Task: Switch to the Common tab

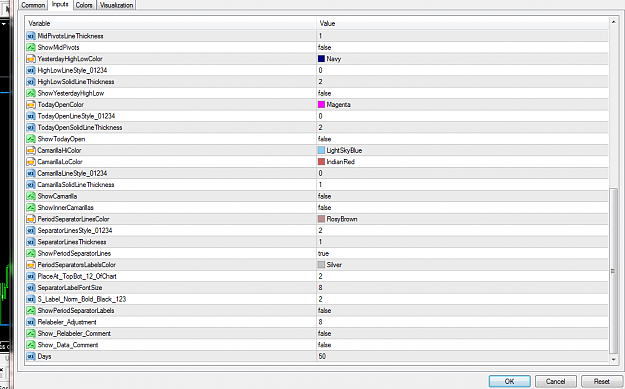Action: pyautogui.click(x=33, y=5)
